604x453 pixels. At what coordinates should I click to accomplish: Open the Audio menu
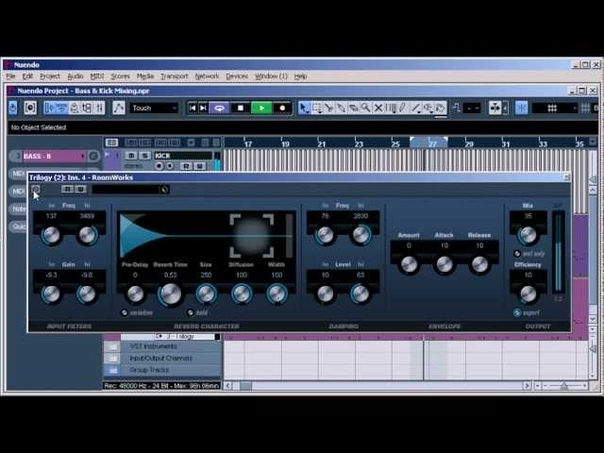click(x=75, y=76)
